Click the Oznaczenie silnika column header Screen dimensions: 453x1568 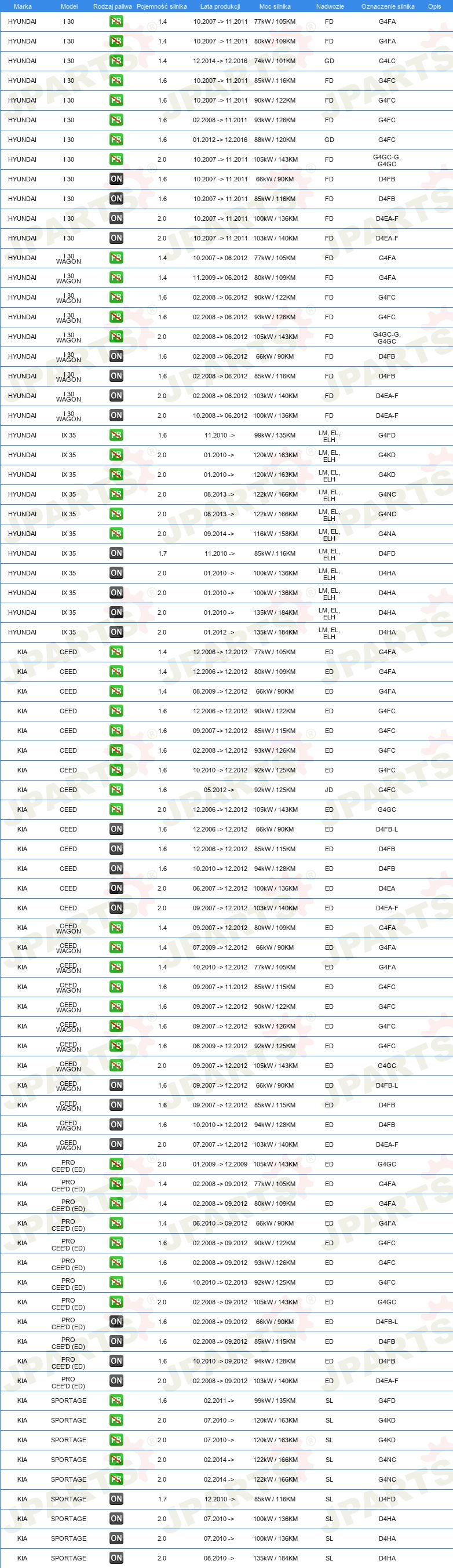pyautogui.click(x=387, y=6)
